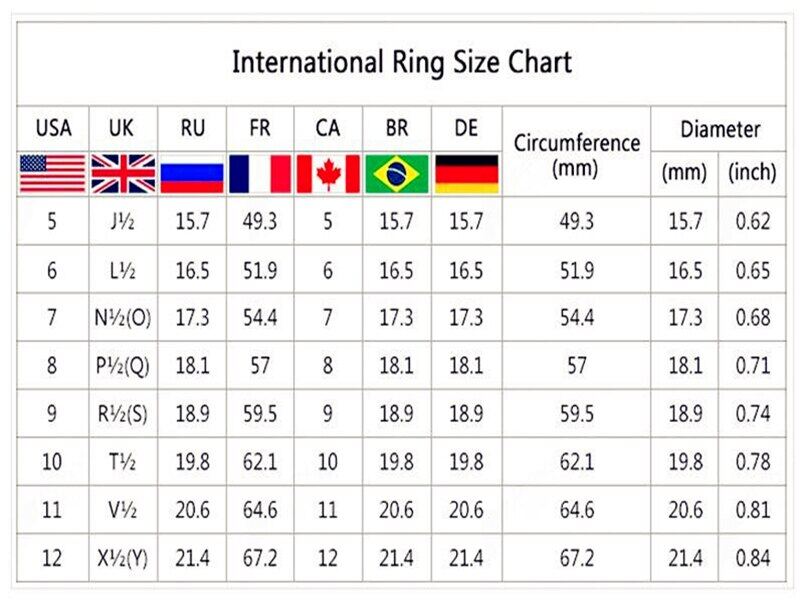Viewport: 800px width, 600px height.
Task: Select the UK size N½(O) cell
Action: pos(123,318)
